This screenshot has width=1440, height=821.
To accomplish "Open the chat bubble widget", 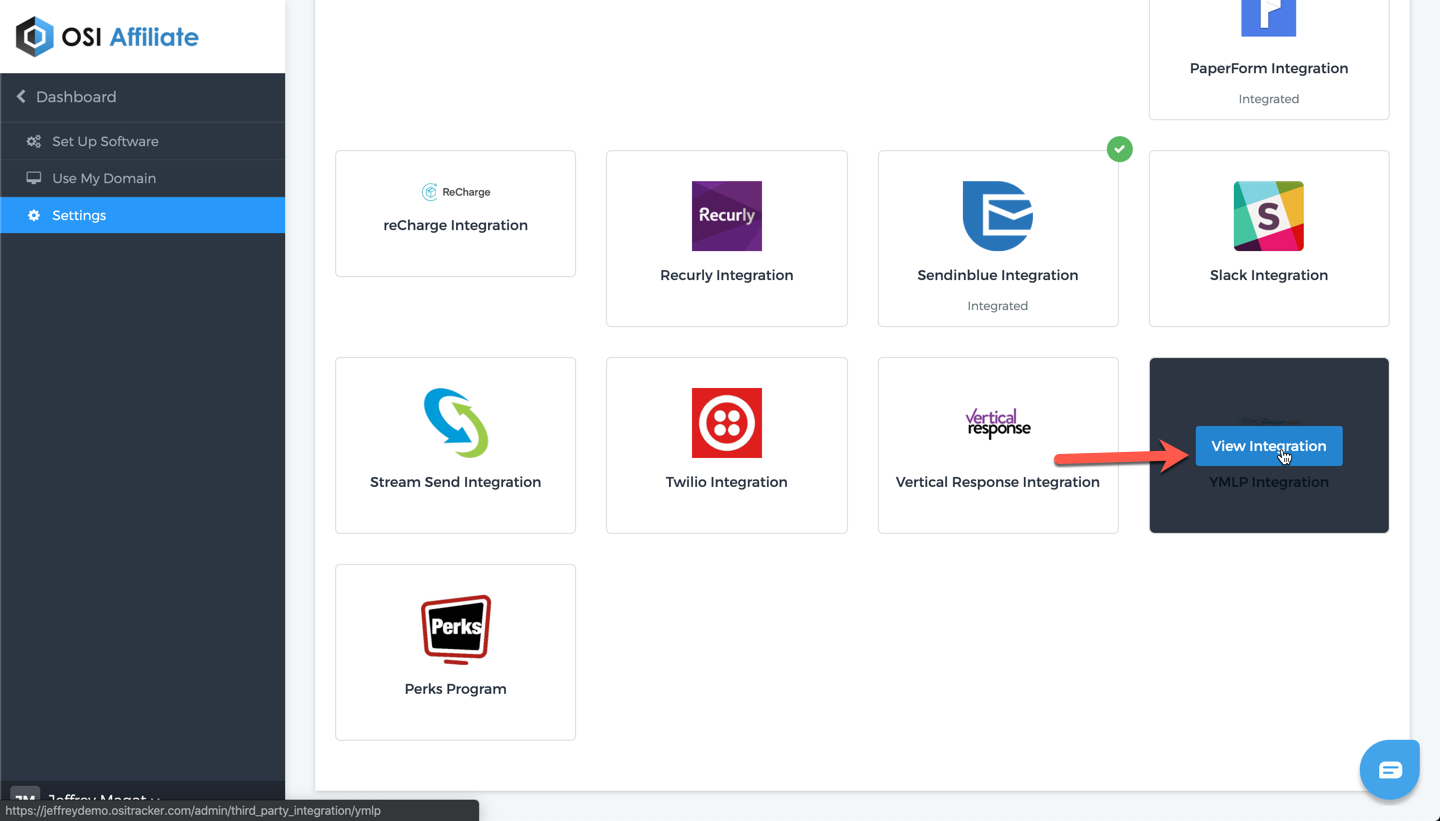I will coord(1390,770).
